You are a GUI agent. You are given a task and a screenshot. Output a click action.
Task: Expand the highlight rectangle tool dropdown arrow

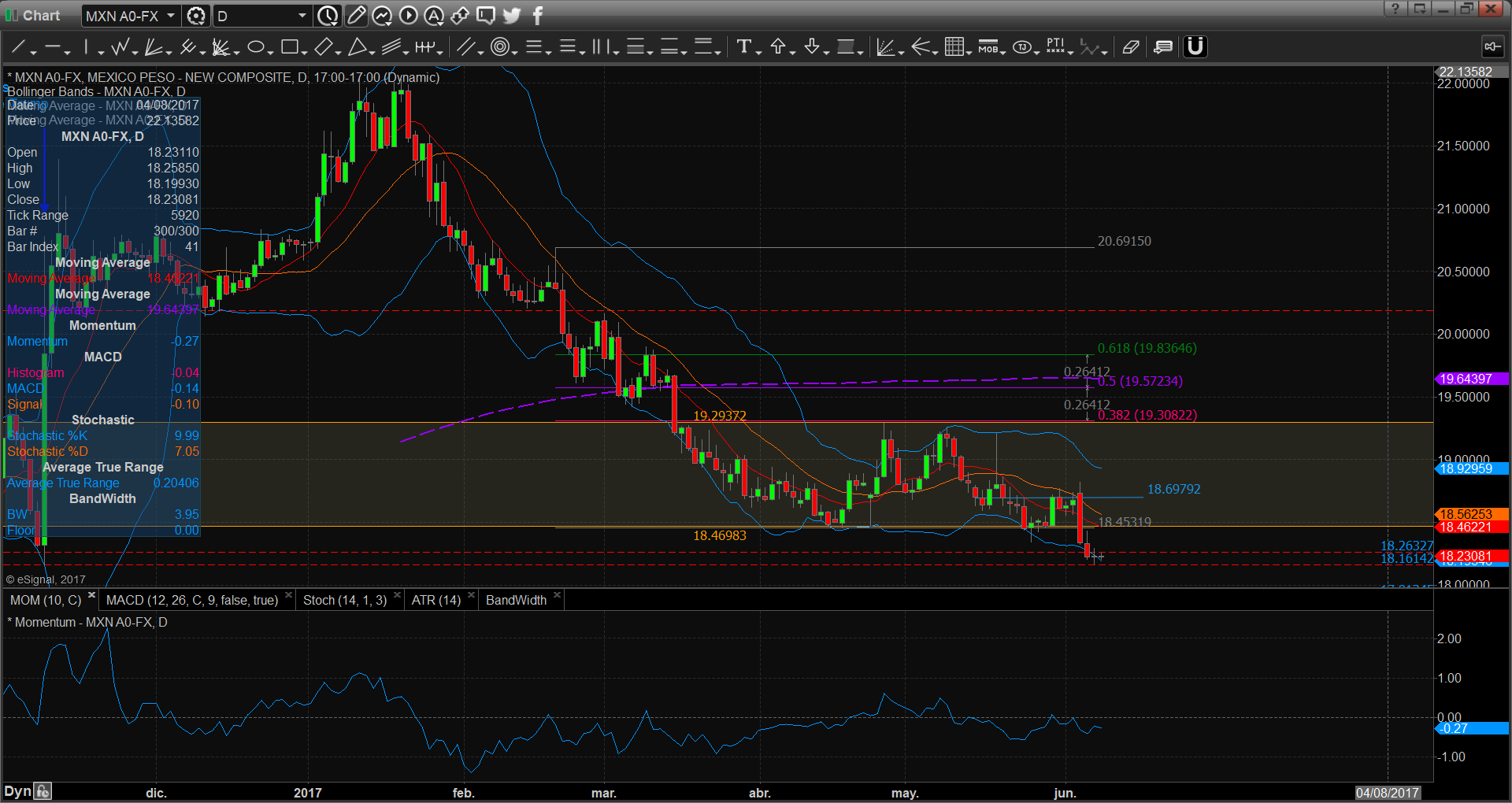860,52
